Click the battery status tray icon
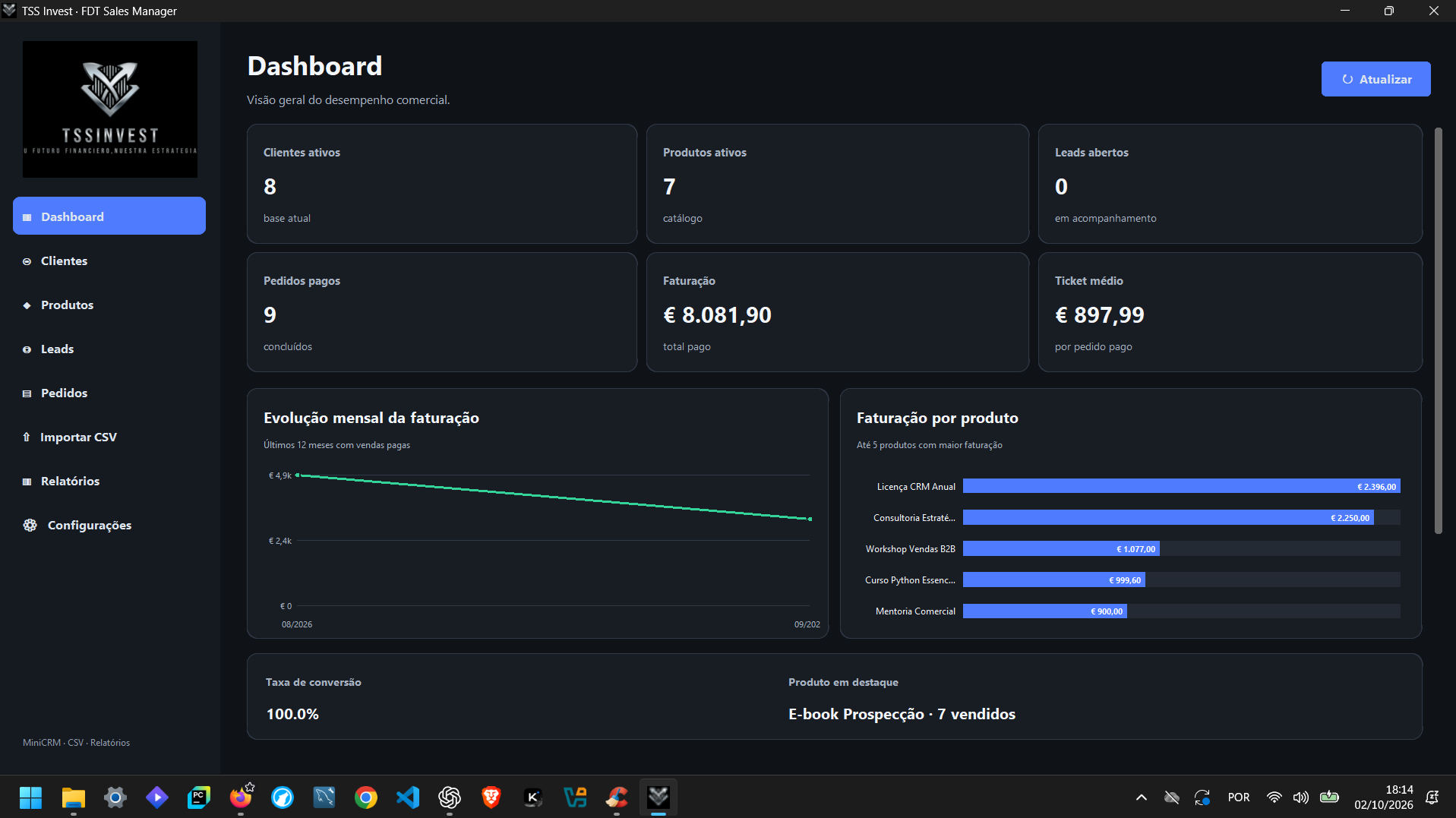Image resolution: width=1456 pixels, height=818 pixels. pos(1329,797)
